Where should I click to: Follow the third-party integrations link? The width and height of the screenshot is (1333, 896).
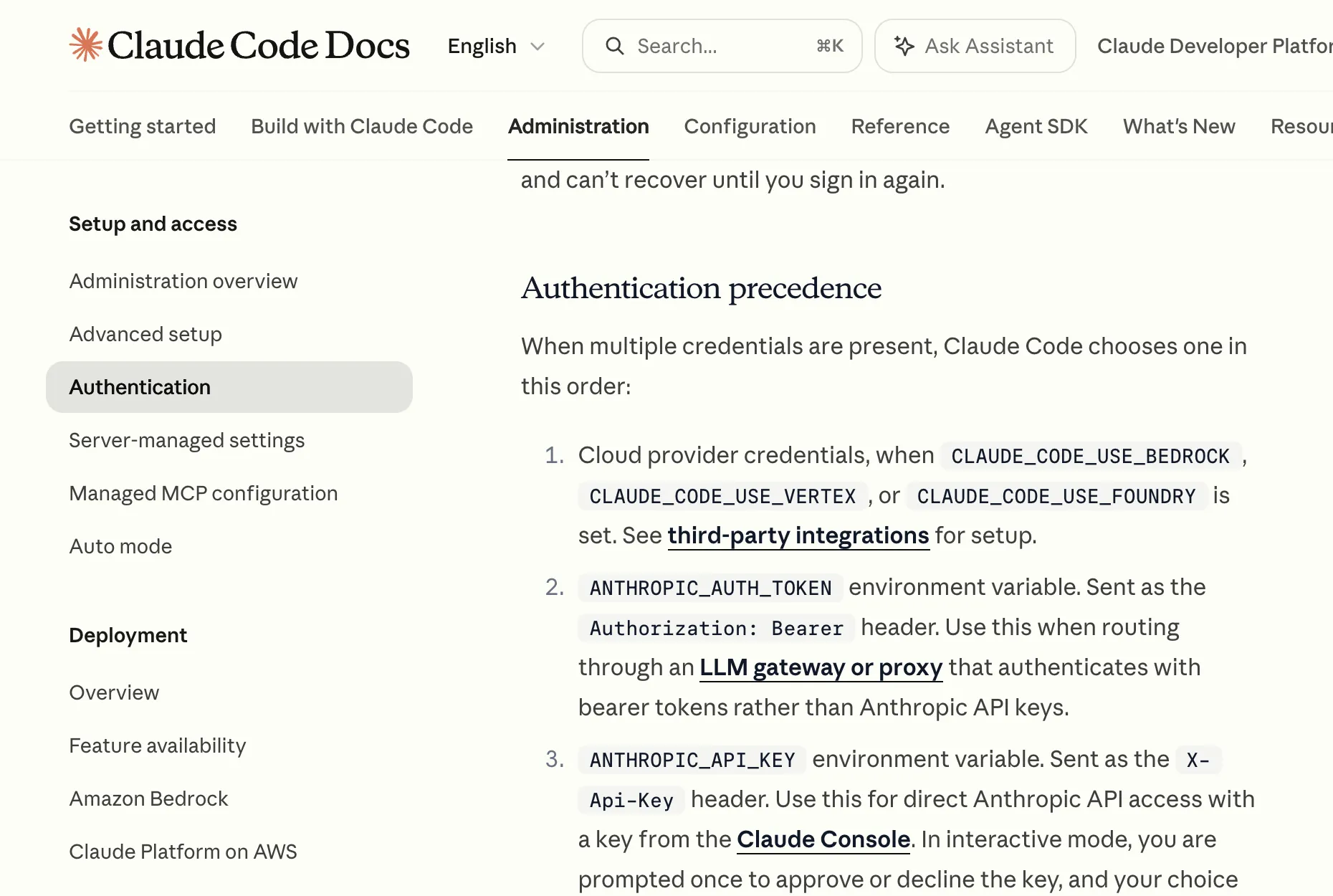pyautogui.click(x=798, y=535)
